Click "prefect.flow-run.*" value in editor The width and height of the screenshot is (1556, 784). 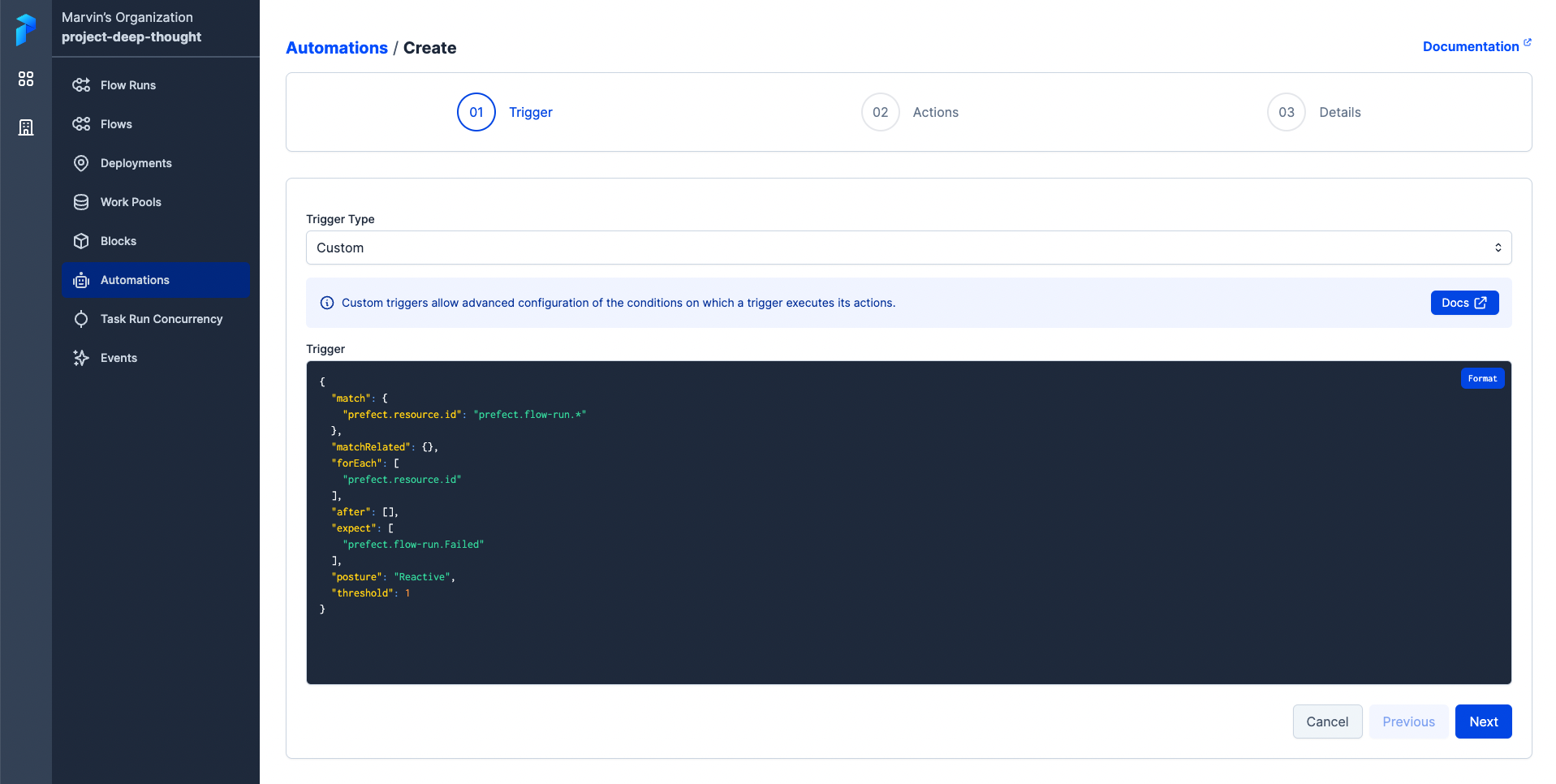tap(529, 415)
